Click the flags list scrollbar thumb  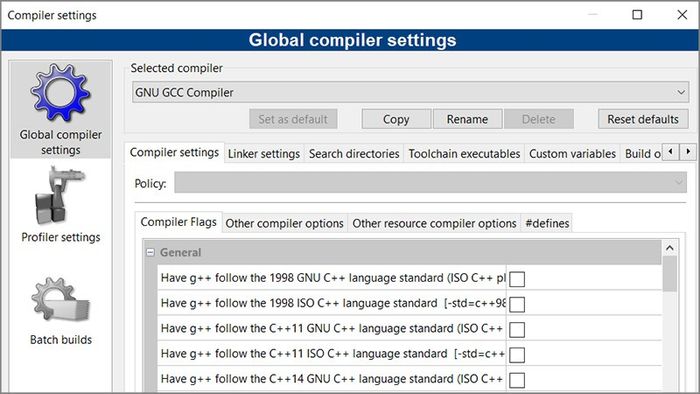pyautogui.click(x=670, y=274)
